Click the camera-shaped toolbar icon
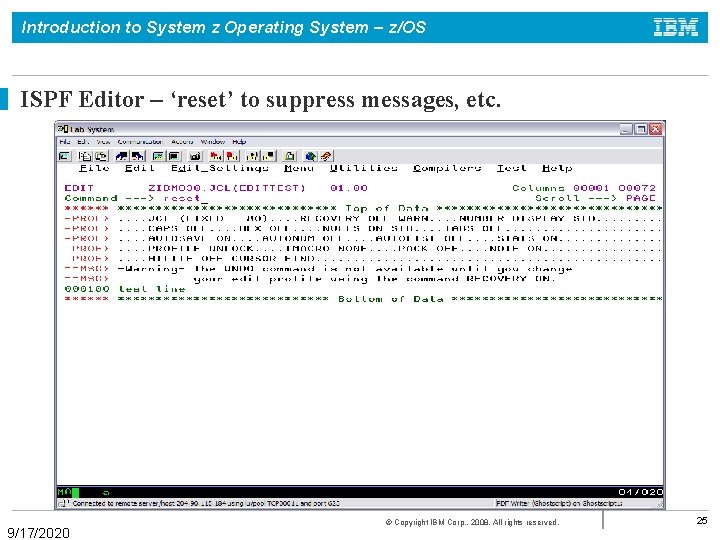Screen dimensions: 720x540 [x=195, y=156]
